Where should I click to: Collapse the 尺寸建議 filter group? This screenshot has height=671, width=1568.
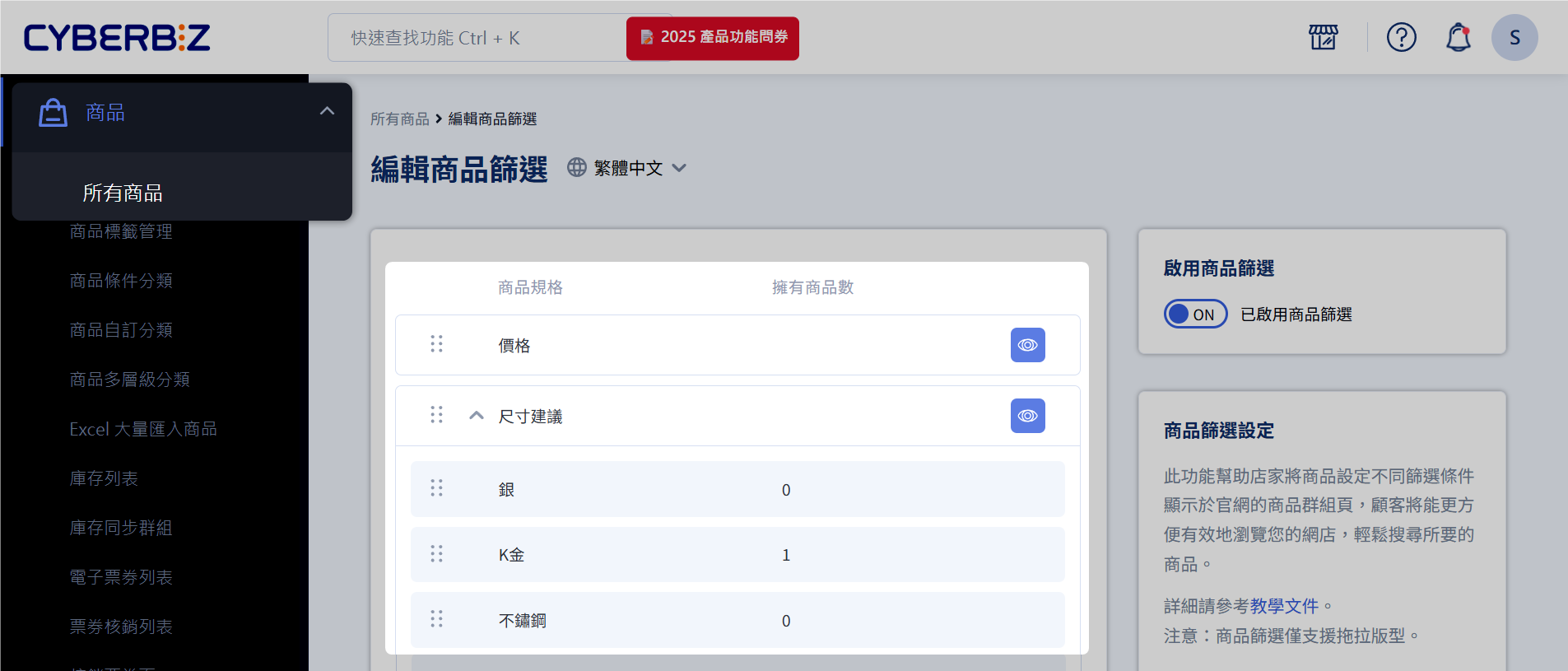pyautogui.click(x=476, y=416)
